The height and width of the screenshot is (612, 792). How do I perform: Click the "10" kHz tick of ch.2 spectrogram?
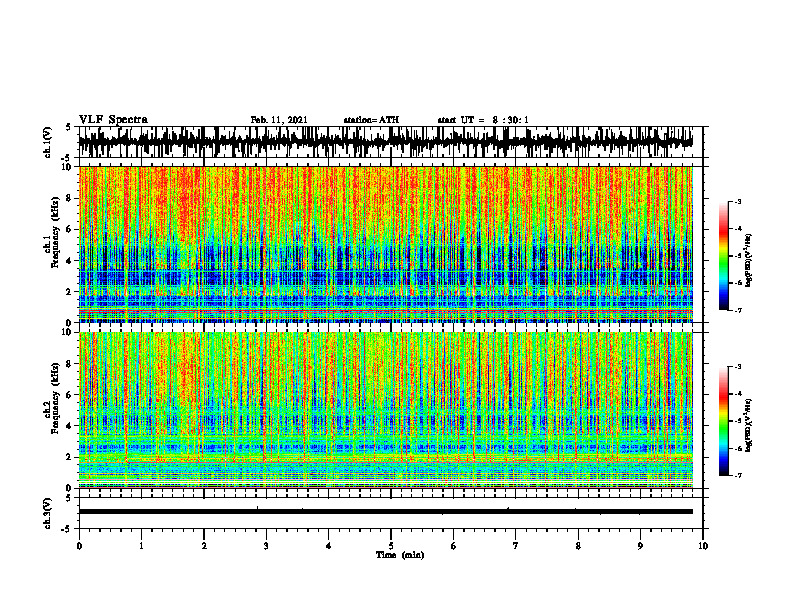[x=68, y=333]
